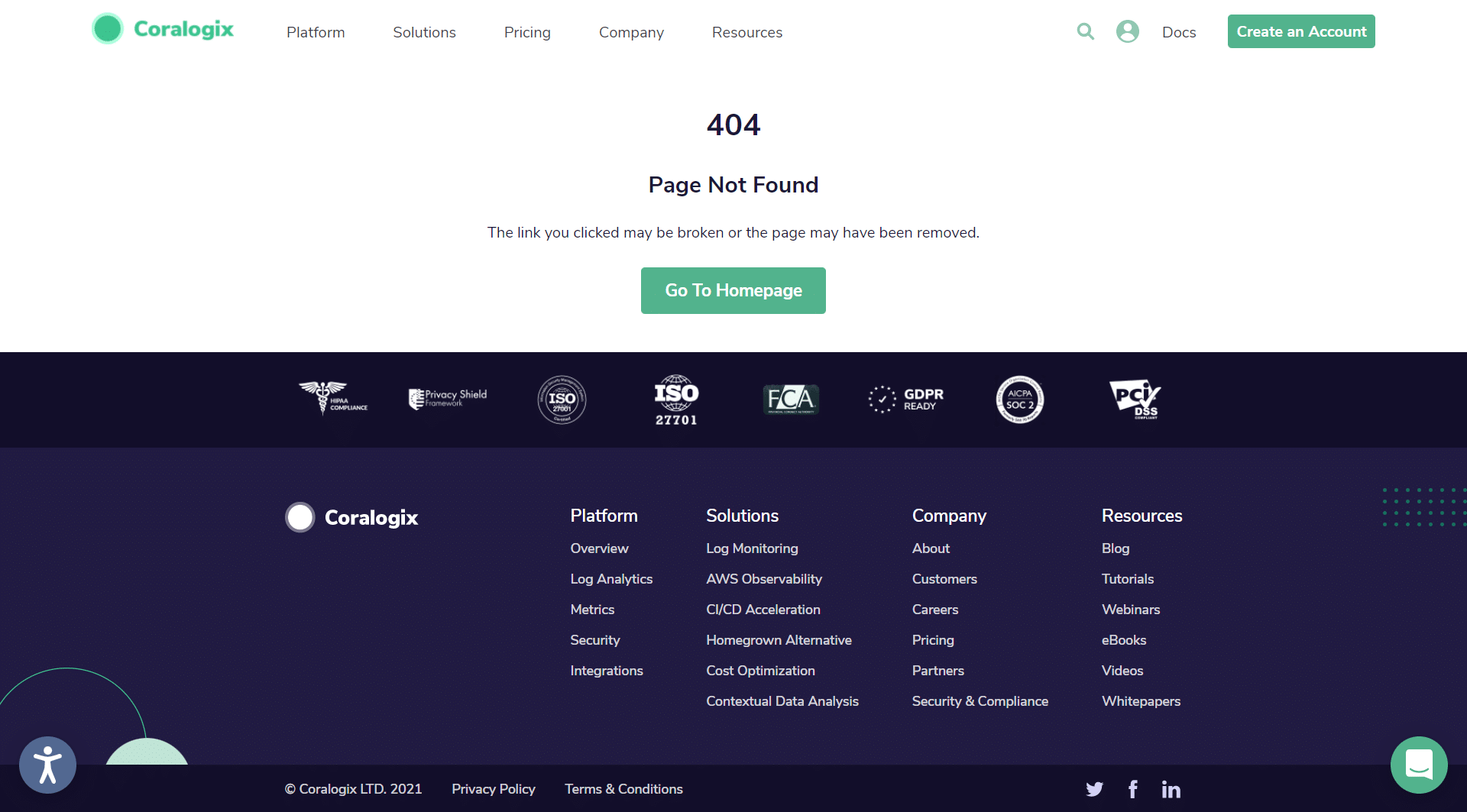The image size is (1467, 812).
Task: Open the Privacy Policy link
Action: point(493,789)
